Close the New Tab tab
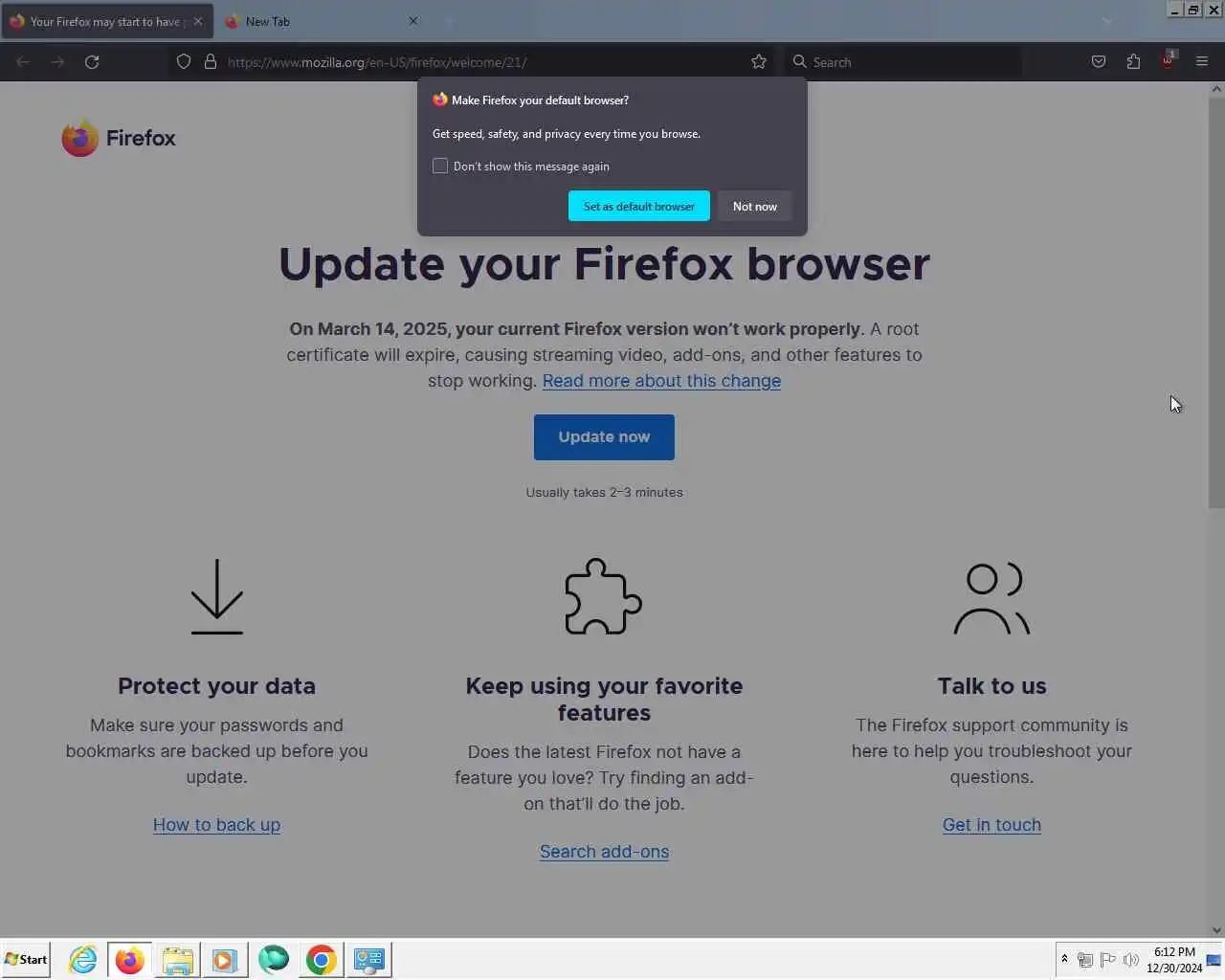Viewport: 1225px width, 980px height. (x=413, y=21)
